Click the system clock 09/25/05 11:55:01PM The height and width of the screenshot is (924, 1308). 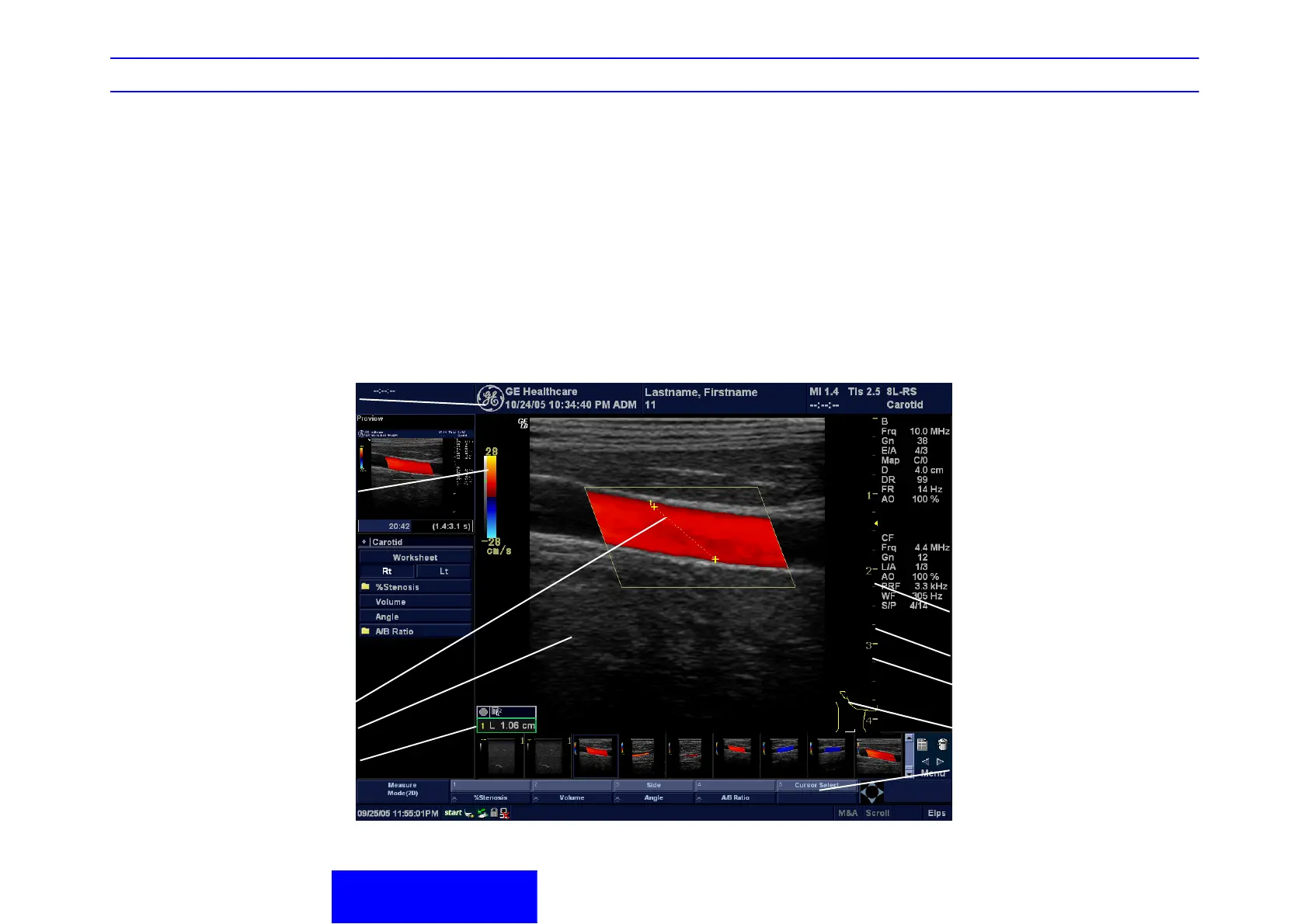[398, 814]
